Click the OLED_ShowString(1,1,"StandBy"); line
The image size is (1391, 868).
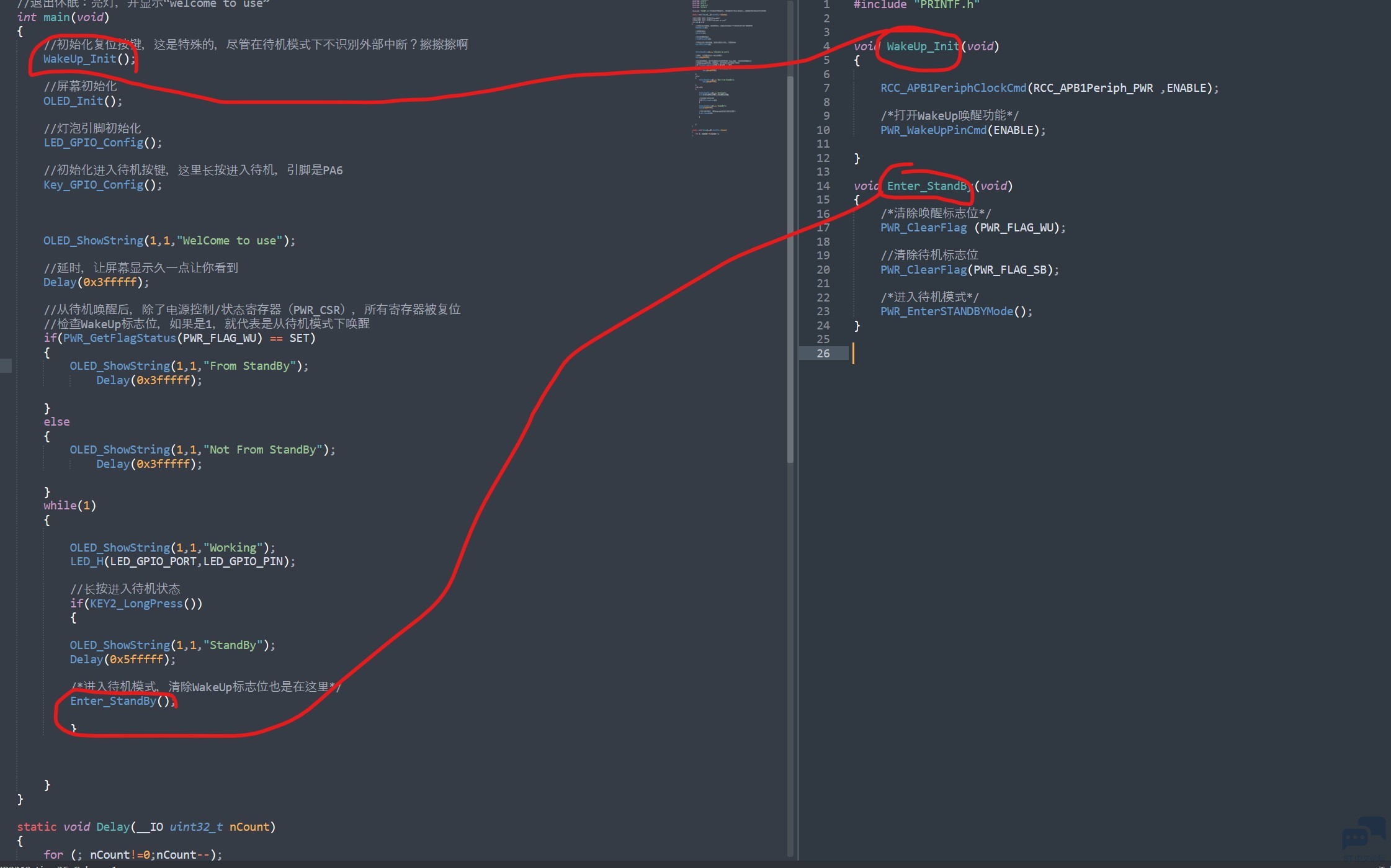(x=172, y=645)
